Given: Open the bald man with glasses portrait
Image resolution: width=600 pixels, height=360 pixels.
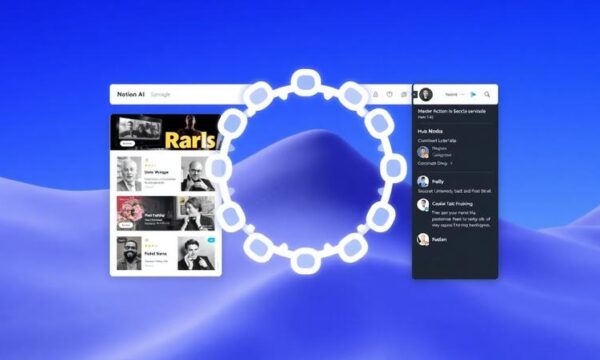Looking at the screenshot, I should (197, 174).
